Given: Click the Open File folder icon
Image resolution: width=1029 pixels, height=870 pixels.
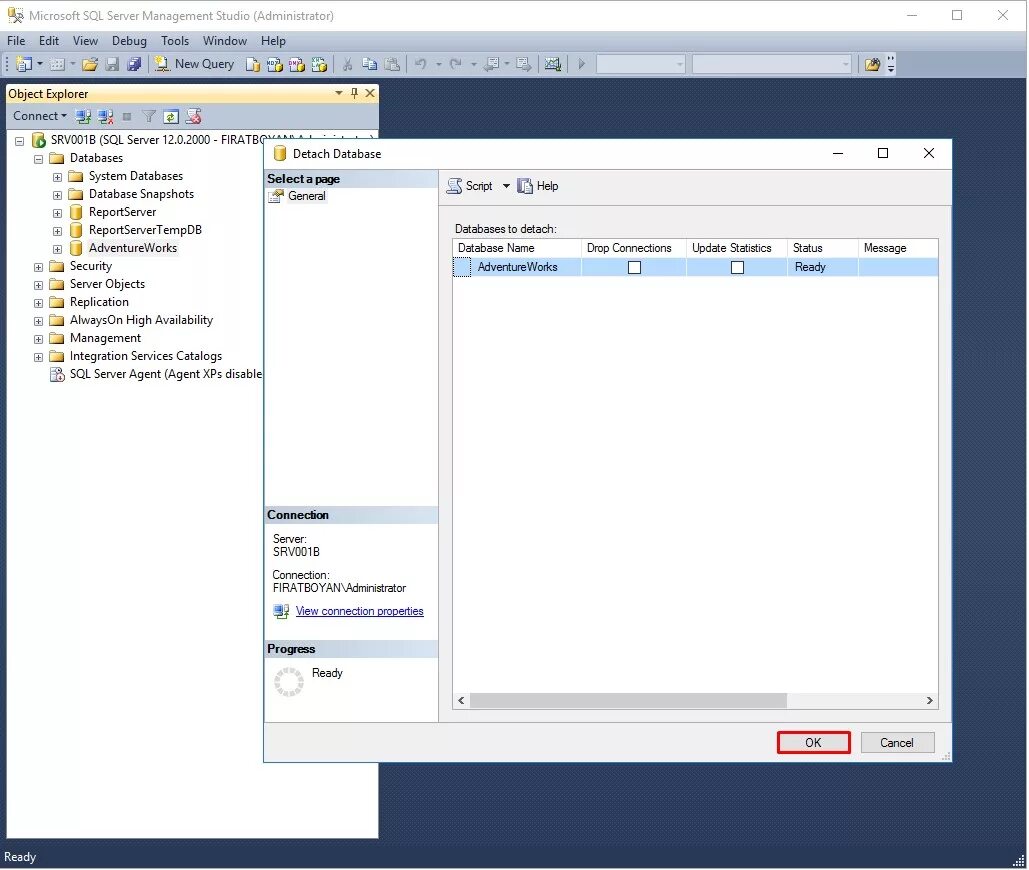Looking at the screenshot, I should [x=90, y=64].
